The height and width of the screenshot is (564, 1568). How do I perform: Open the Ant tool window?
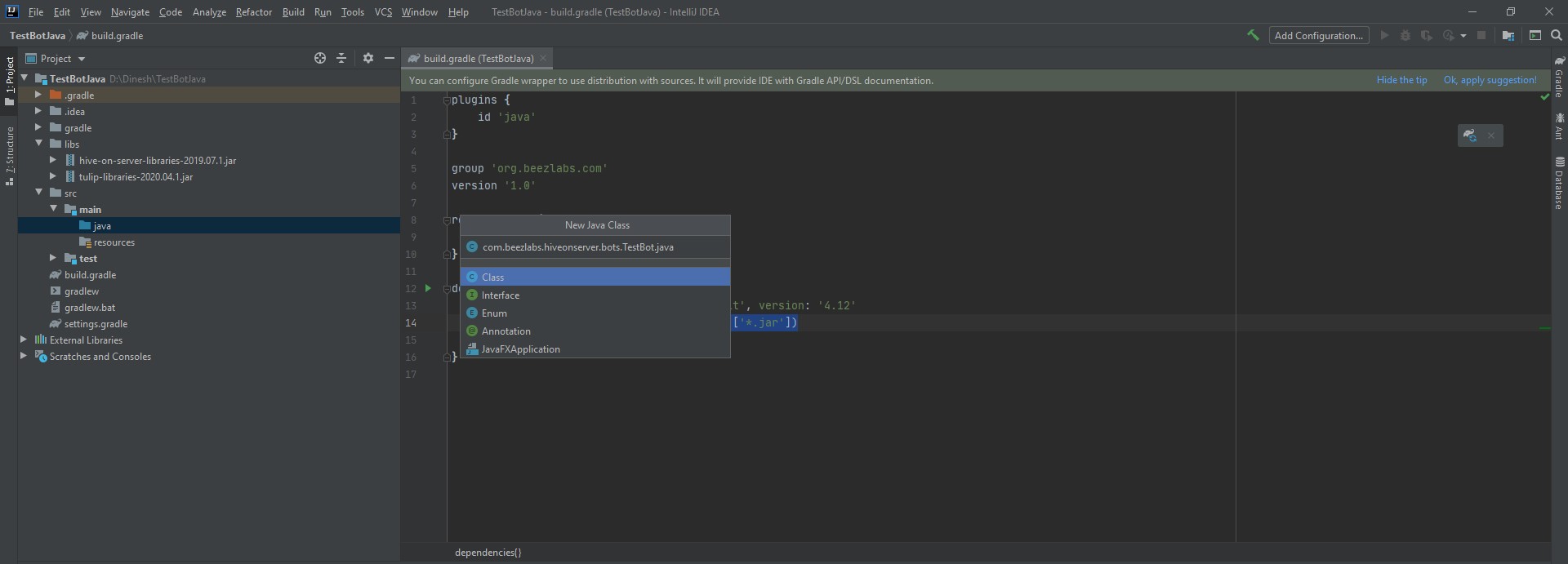coord(1559,127)
